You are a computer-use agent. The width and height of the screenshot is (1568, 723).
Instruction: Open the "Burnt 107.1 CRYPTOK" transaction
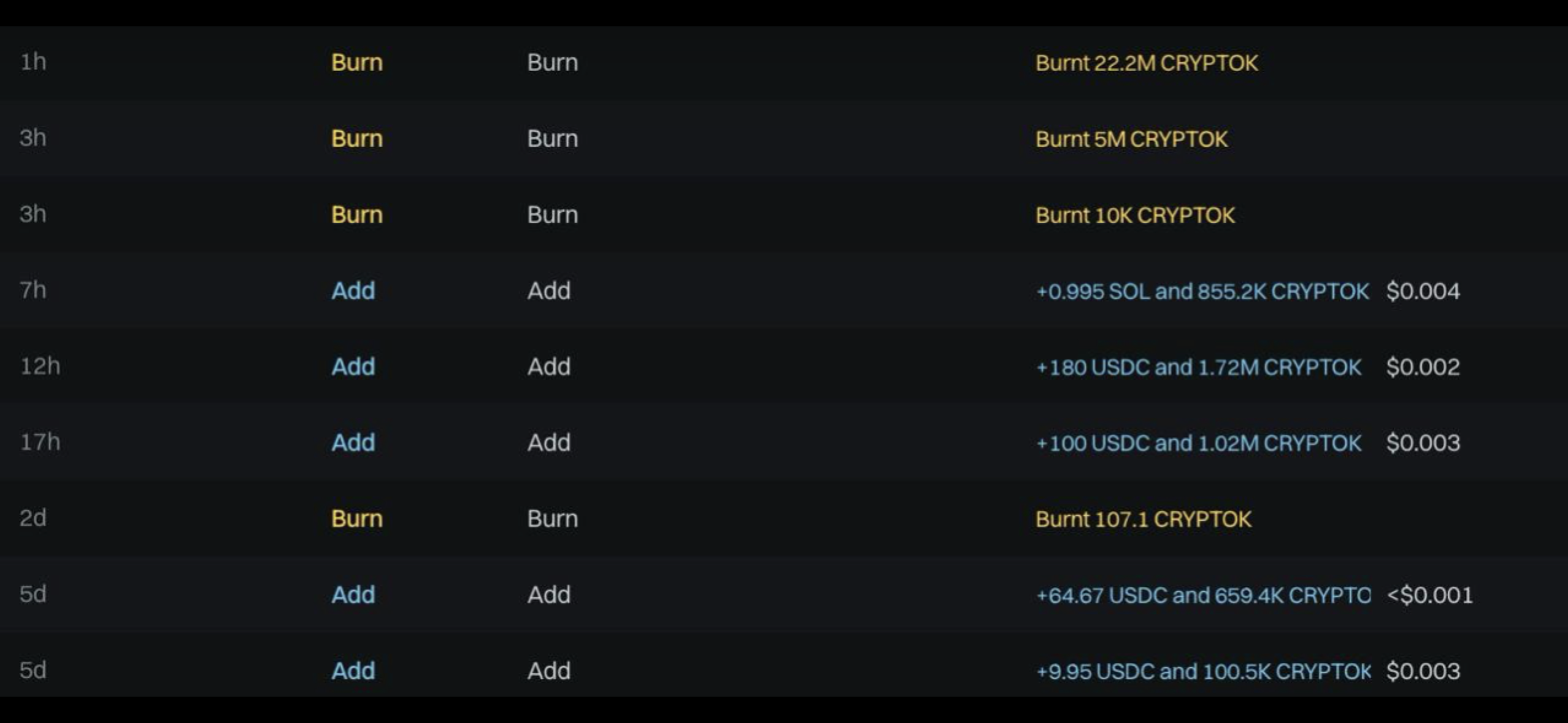[1143, 519]
